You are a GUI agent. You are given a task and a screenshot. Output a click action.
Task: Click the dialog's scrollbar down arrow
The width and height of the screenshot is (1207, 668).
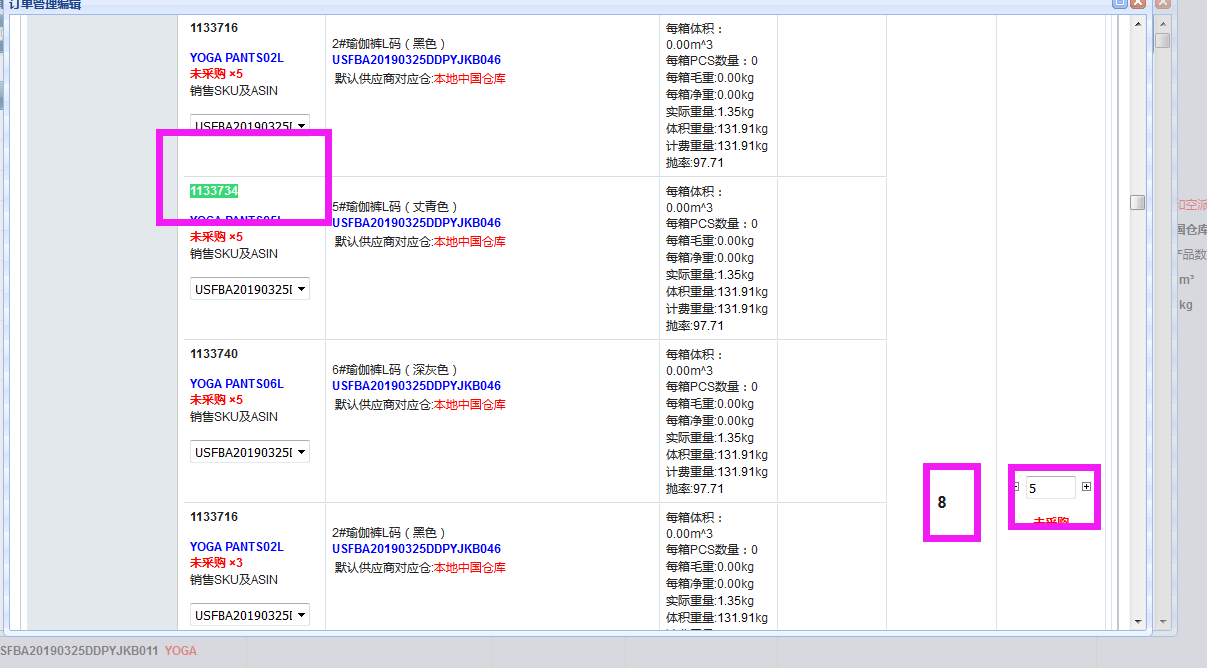point(1136,622)
